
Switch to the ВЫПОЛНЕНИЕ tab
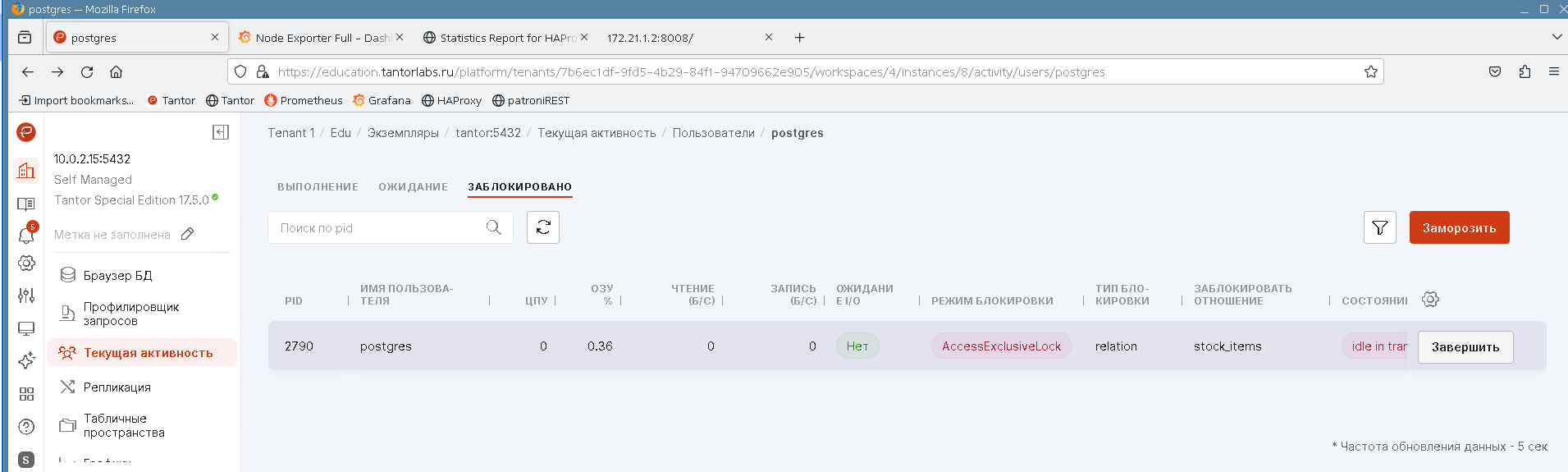(x=318, y=187)
